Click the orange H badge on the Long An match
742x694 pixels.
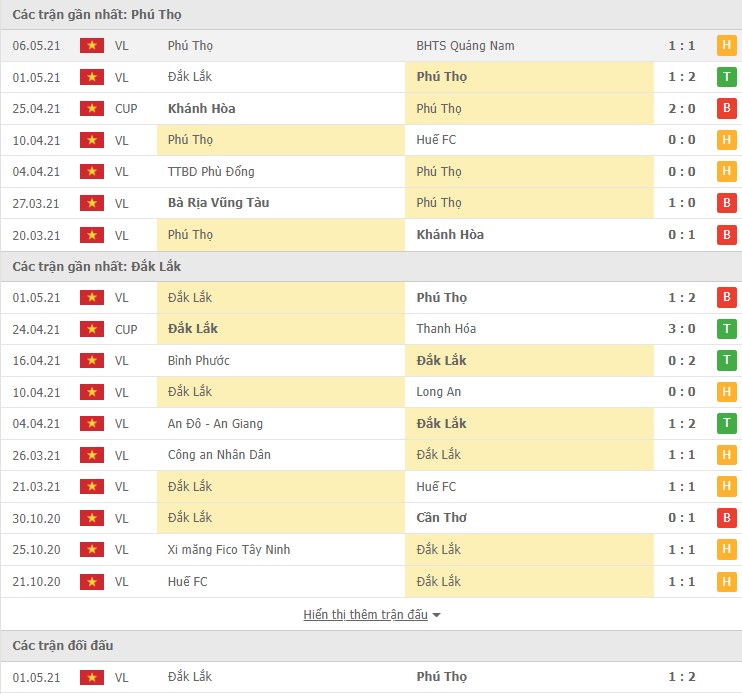pyautogui.click(x=726, y=392)
